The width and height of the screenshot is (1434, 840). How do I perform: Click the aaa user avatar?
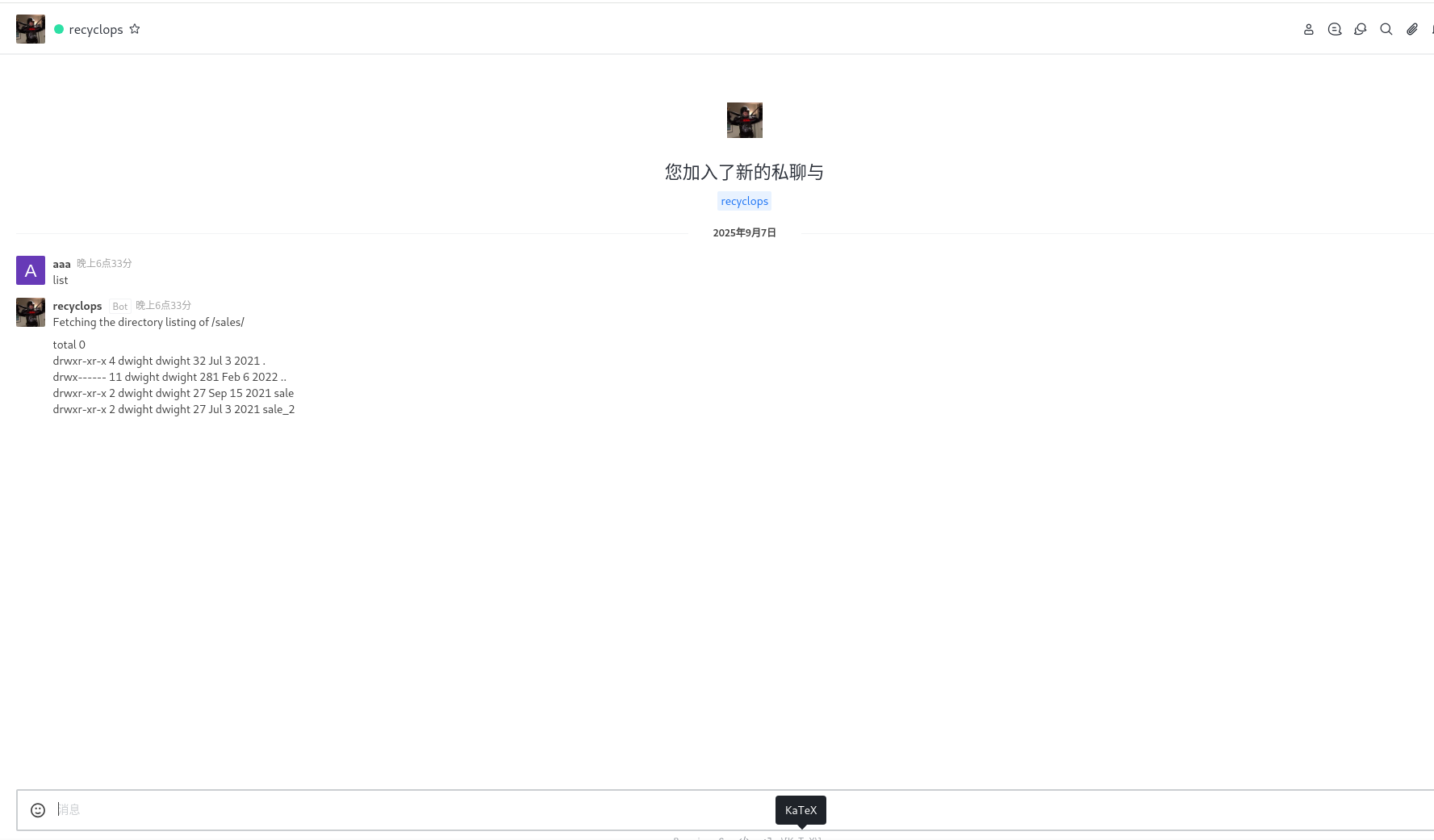click(31, 270)
